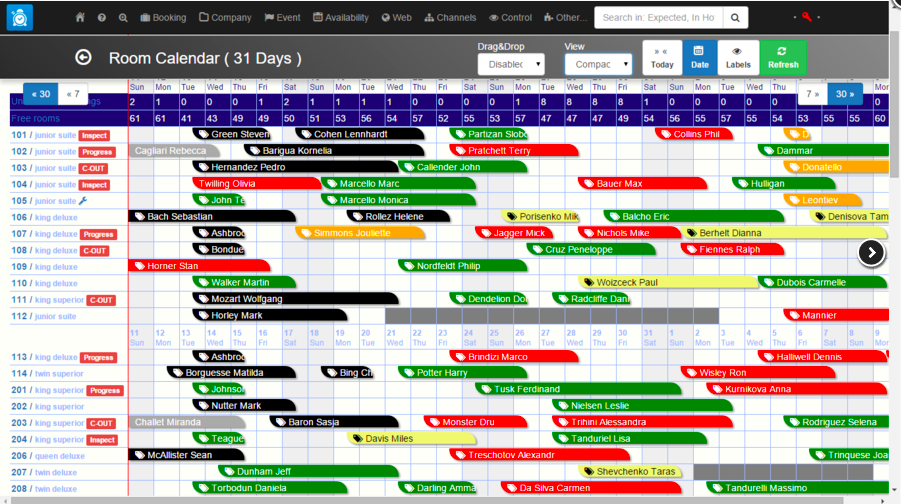
Task: Open the Availability menu
Action: click(x=341, y=18)
